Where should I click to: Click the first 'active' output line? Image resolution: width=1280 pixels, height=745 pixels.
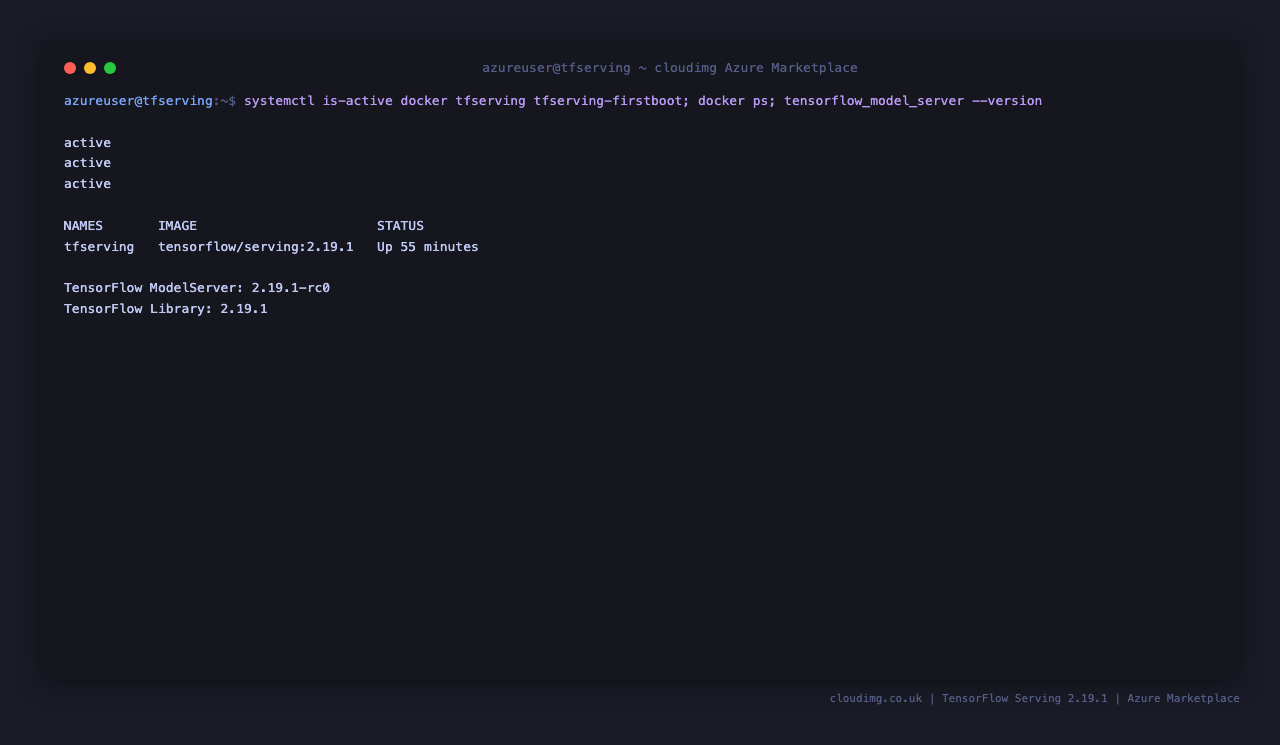pyautogui.click(x=87, y=143)
